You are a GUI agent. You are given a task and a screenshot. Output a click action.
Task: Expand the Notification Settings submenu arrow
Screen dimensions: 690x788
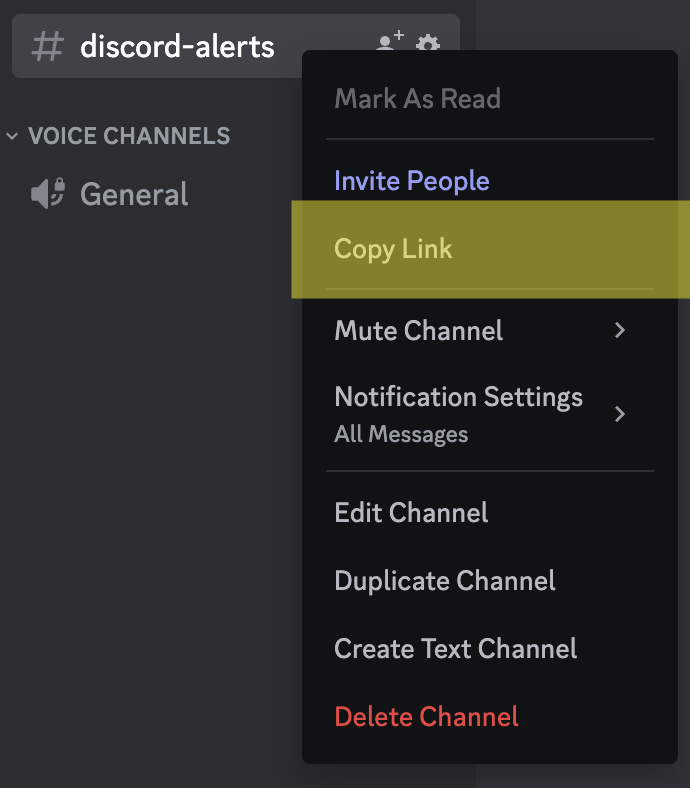[x=620, y=414]
